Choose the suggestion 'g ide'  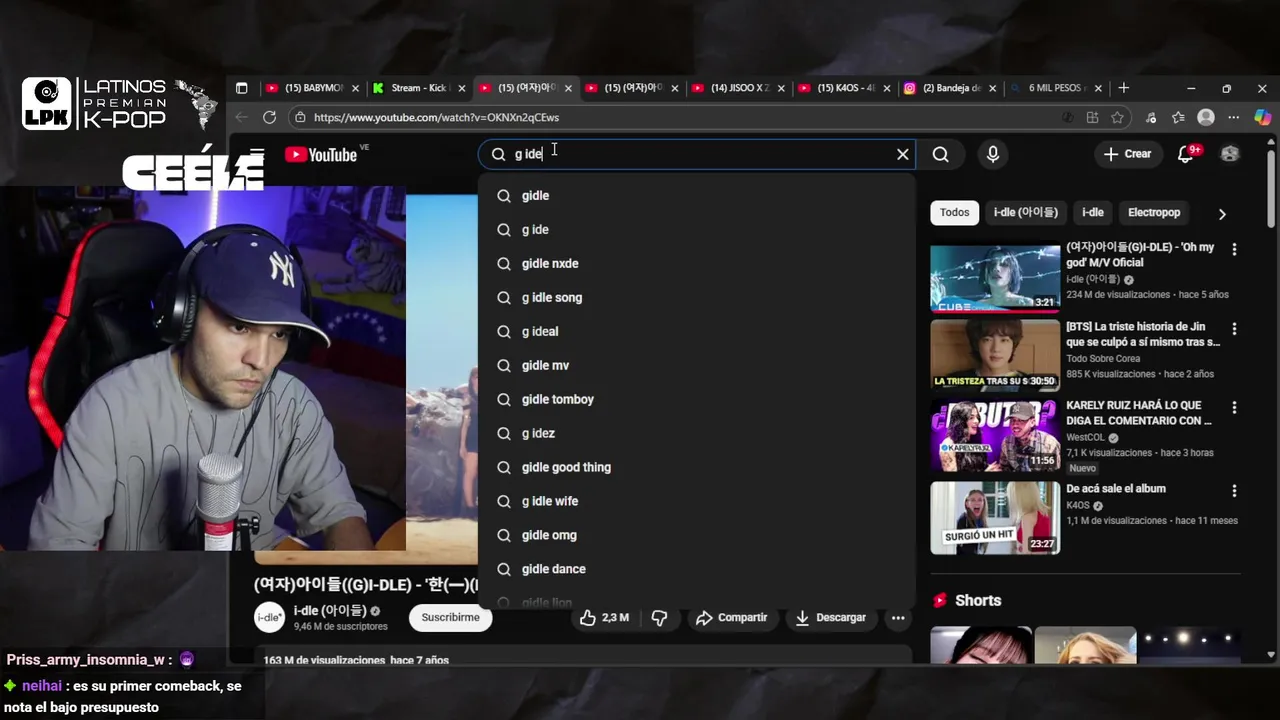tap(696, 230)
